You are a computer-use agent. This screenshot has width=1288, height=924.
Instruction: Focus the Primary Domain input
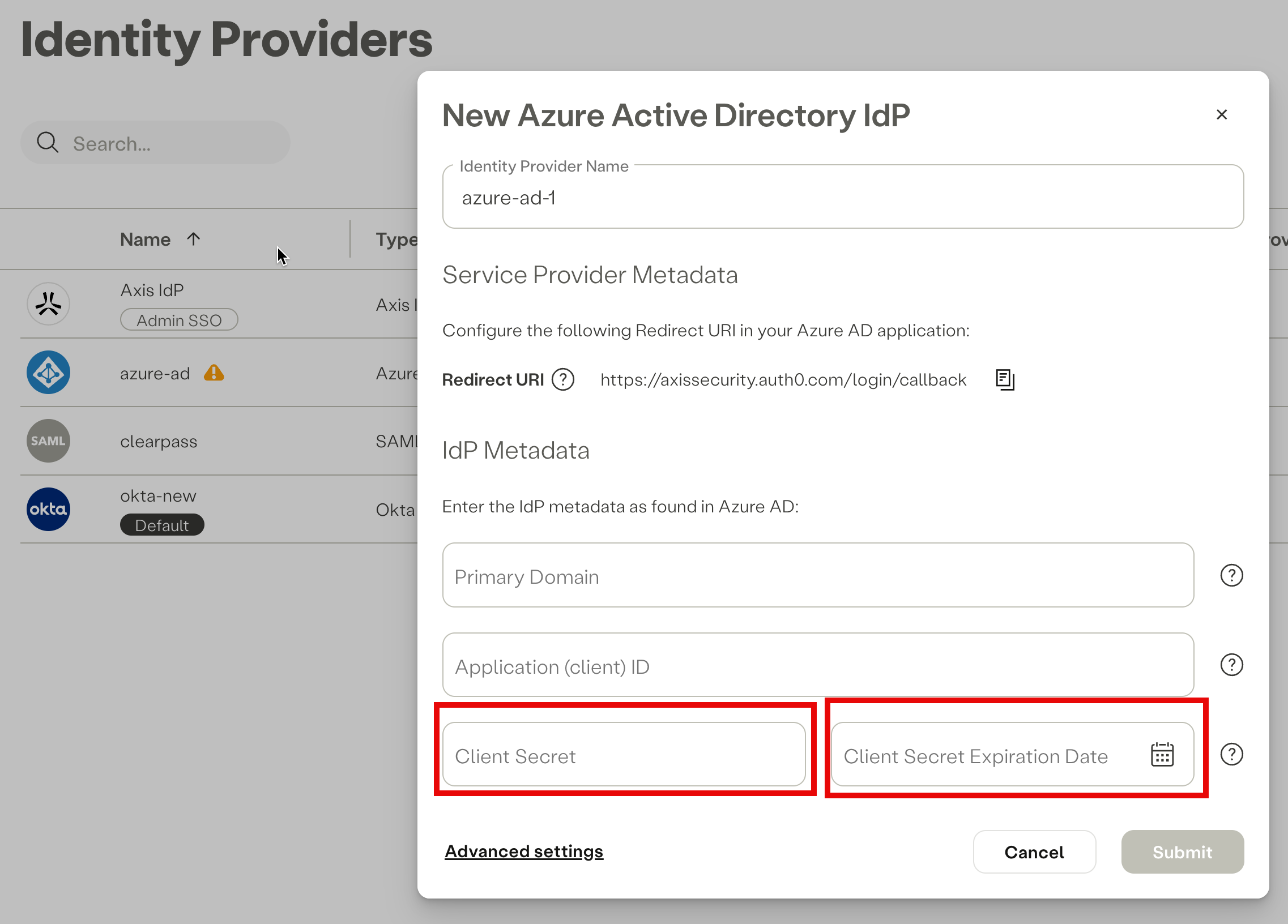(x=818, y=575)
